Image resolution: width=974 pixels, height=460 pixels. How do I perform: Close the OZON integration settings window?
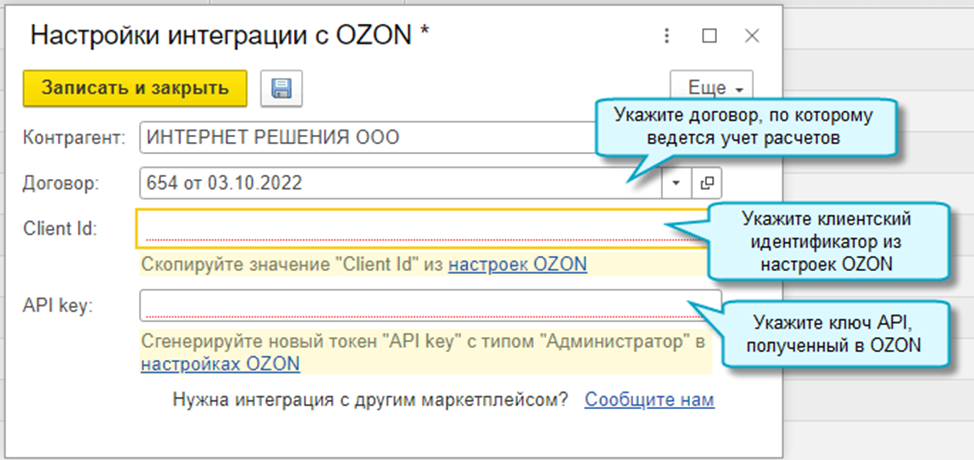(752, 36)
